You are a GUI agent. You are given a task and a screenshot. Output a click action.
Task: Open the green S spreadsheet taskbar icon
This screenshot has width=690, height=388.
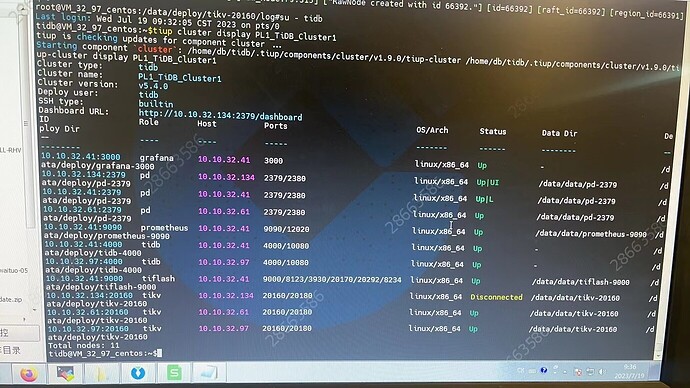(174, 373)
